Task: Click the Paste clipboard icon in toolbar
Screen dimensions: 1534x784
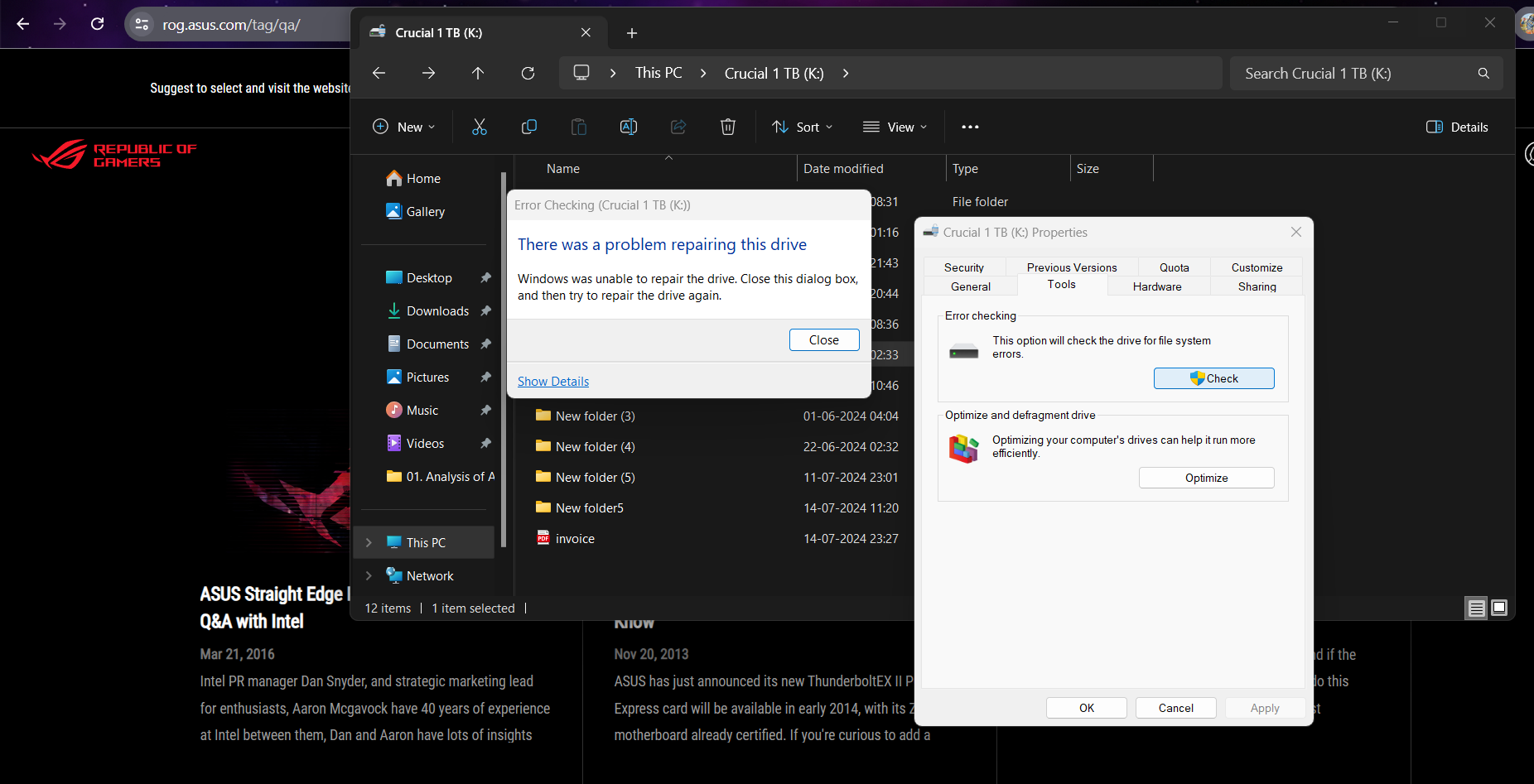Action: point(578,127)
